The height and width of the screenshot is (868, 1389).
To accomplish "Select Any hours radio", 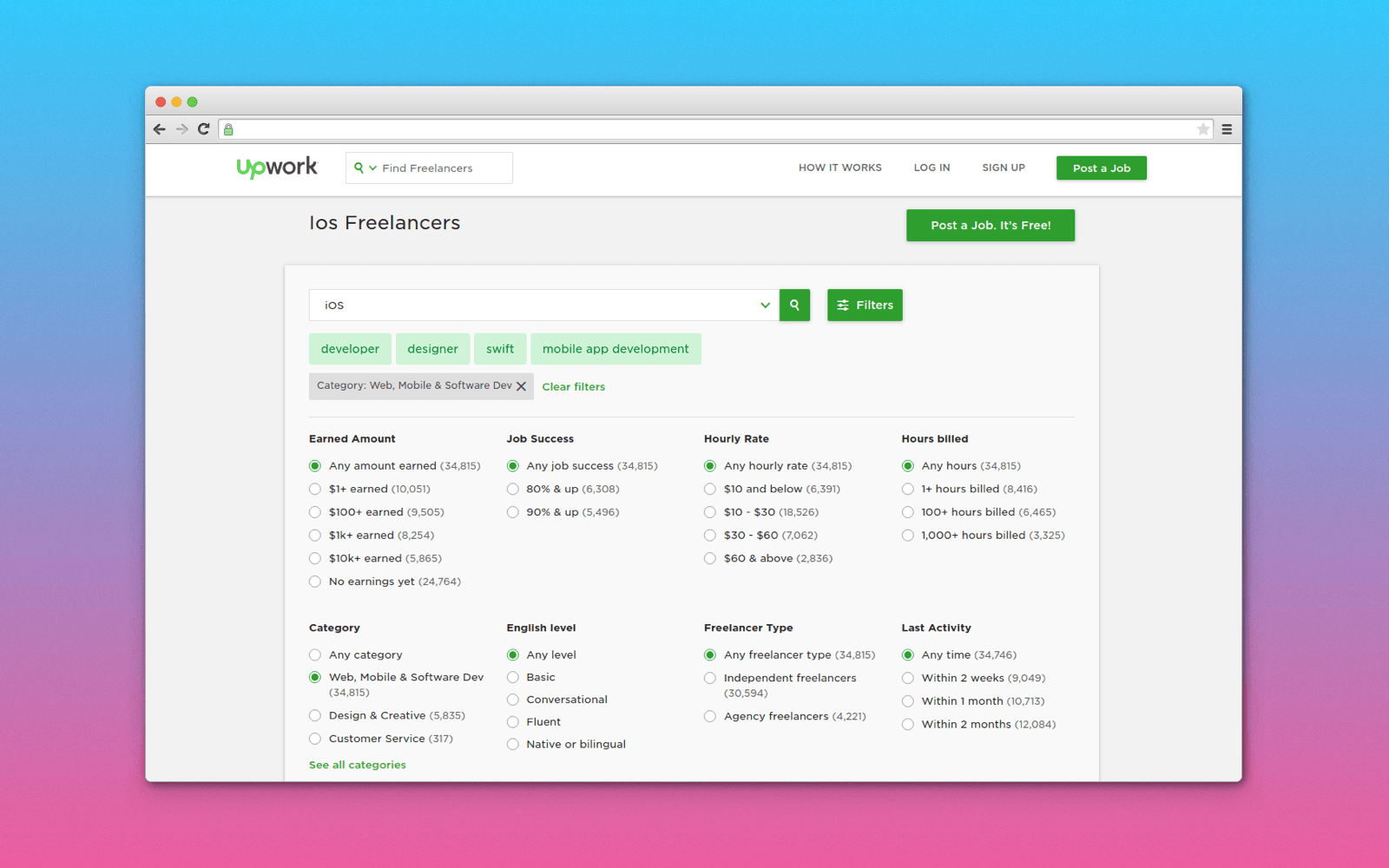I will tap(908, 466).
